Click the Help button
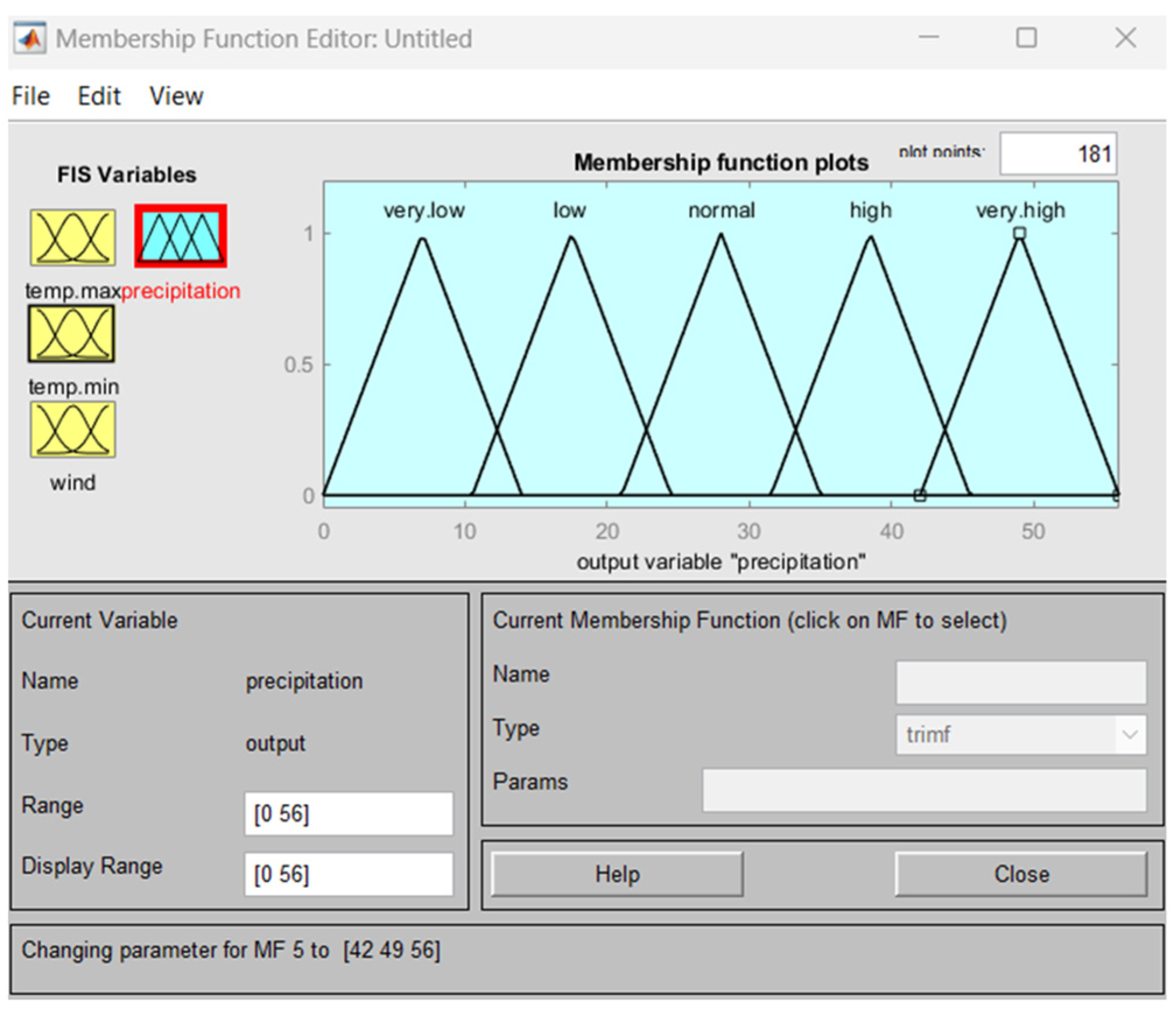Viewport: 1176px width, 1009px height. pyautogui.click(x=617, y=874)
